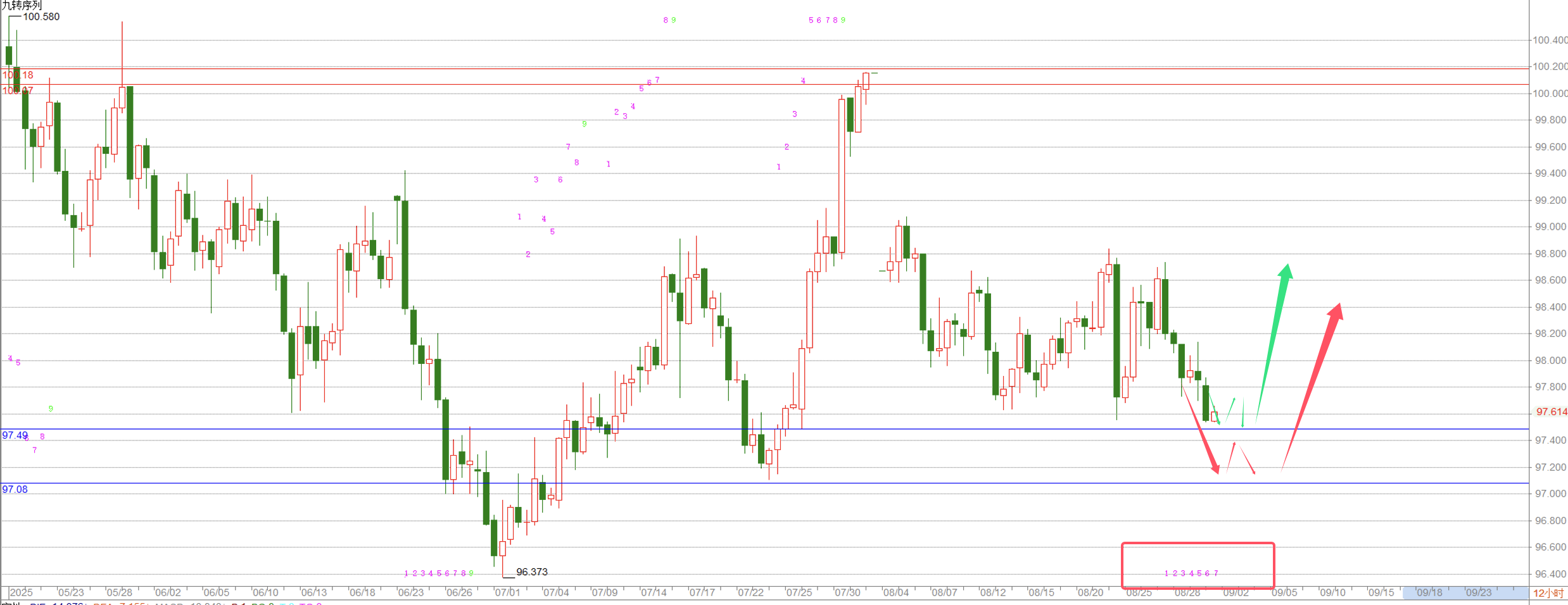Click the 08/04 date on time axis
Image resolution: width=1568 pixels, height=605 pixels.
coord(896,593)
